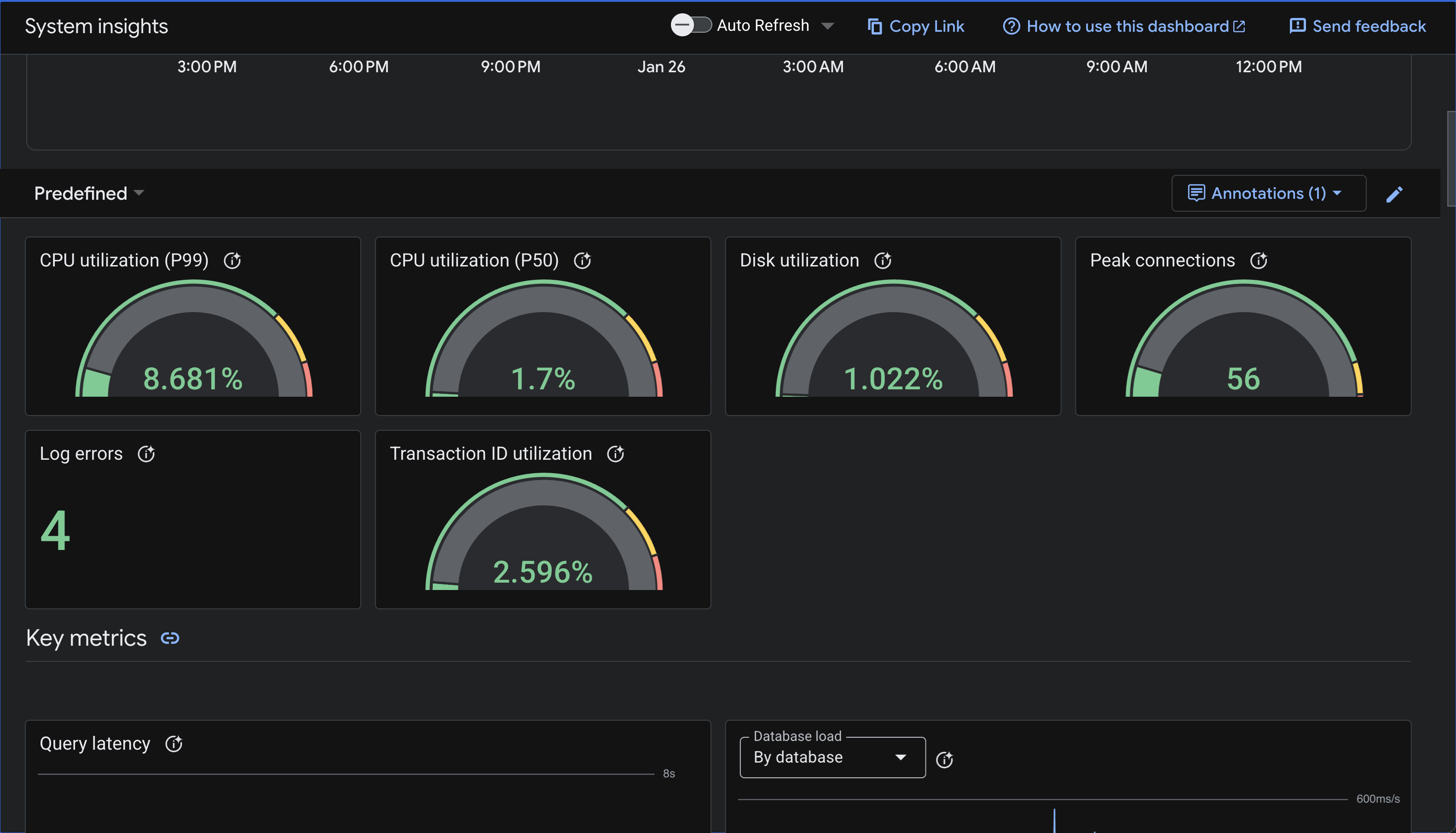Click info icon next to CPU utilization (P50)

[582, 261]
